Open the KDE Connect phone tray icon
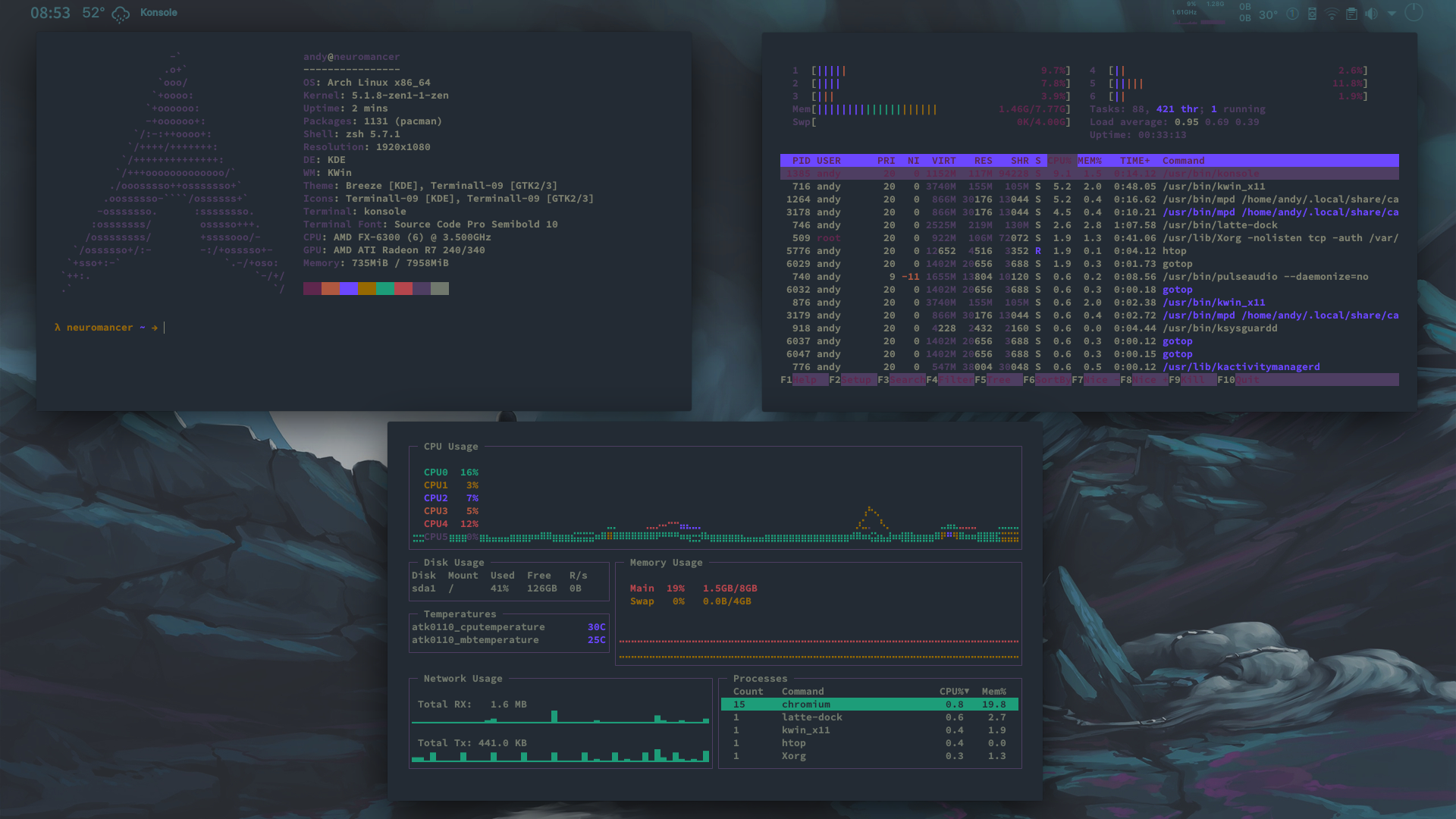Screen dimensions: 1456x819 point(1312,14)
